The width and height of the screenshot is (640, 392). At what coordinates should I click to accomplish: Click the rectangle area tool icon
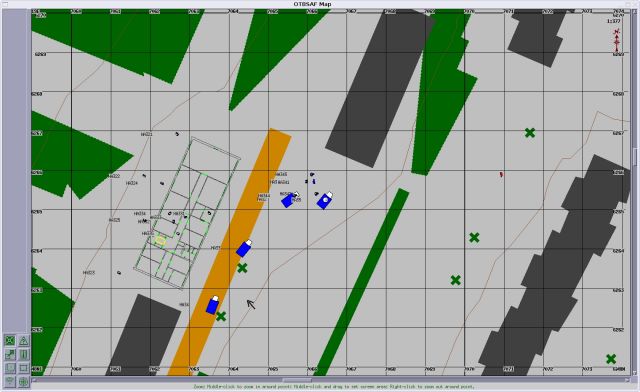click(x=24, y=368)
